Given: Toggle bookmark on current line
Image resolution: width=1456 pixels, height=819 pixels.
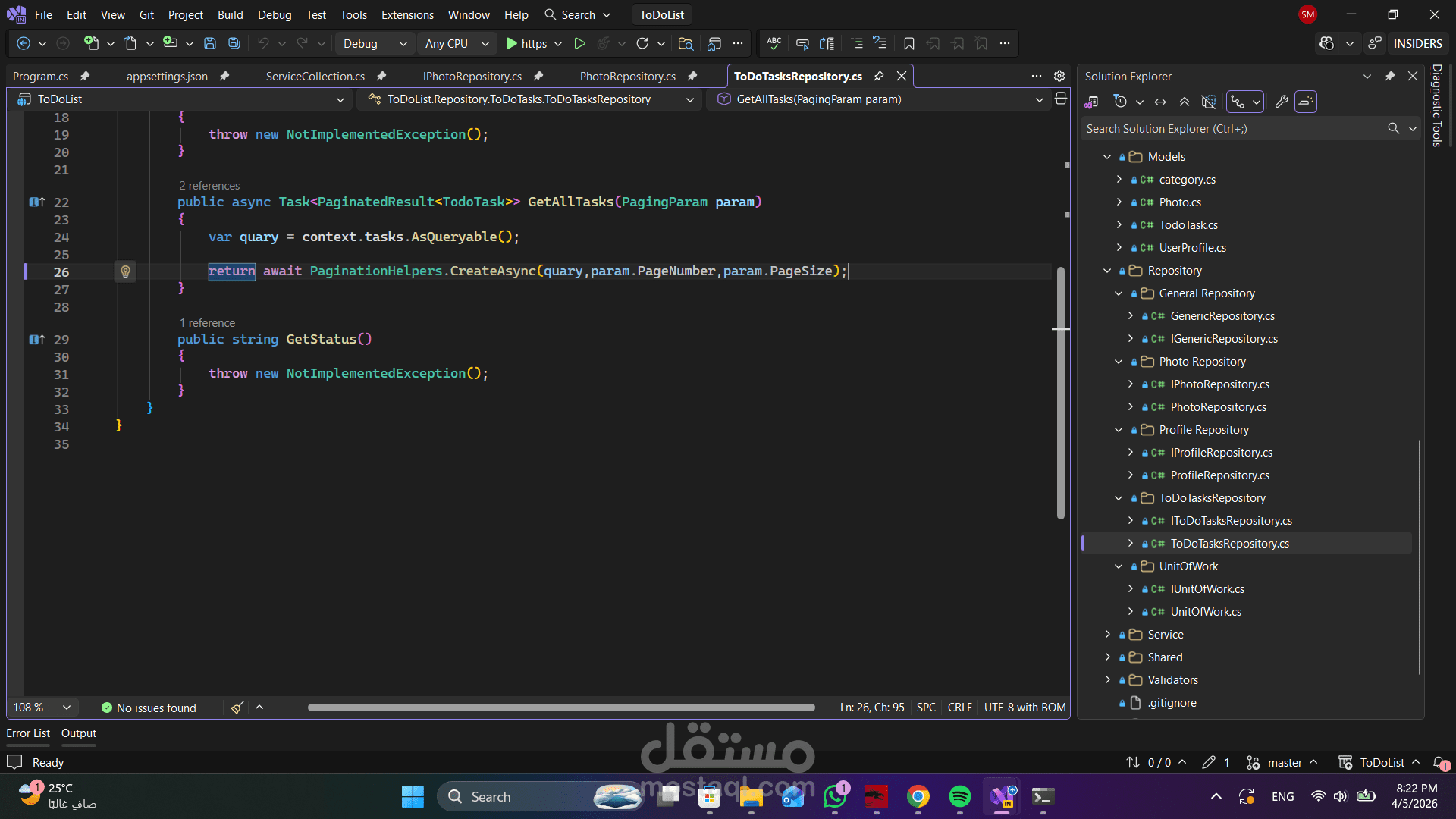Looking at the screenshot, I should pos(908,44).
